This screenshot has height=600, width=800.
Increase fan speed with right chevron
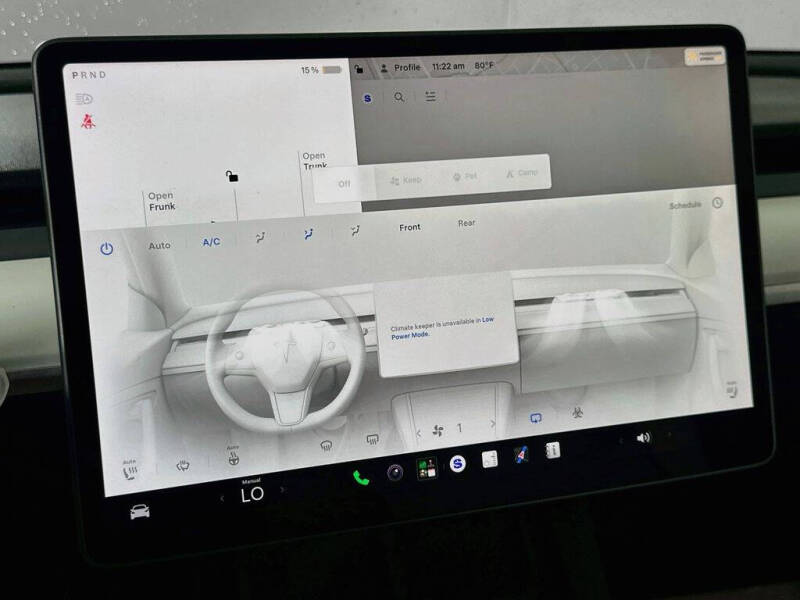coord(492,423)
